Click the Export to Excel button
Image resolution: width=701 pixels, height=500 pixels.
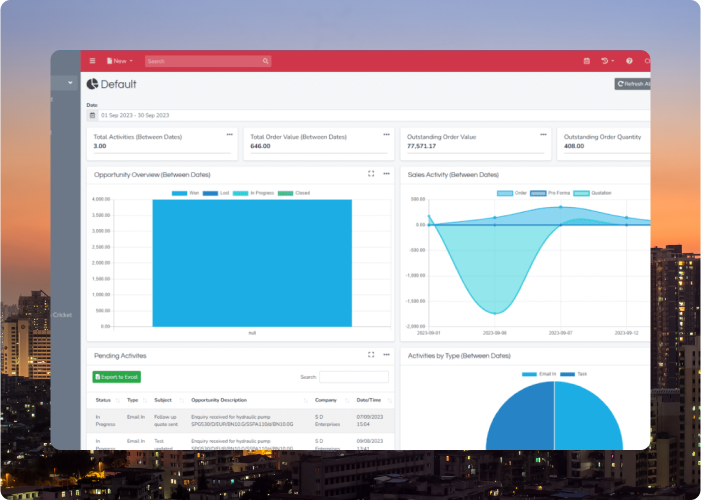(x=117, y=377)
